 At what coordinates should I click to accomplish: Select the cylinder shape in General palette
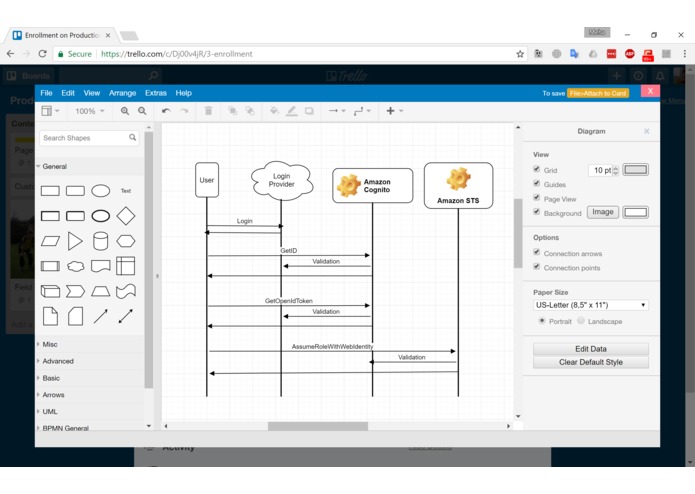[101, 241]
